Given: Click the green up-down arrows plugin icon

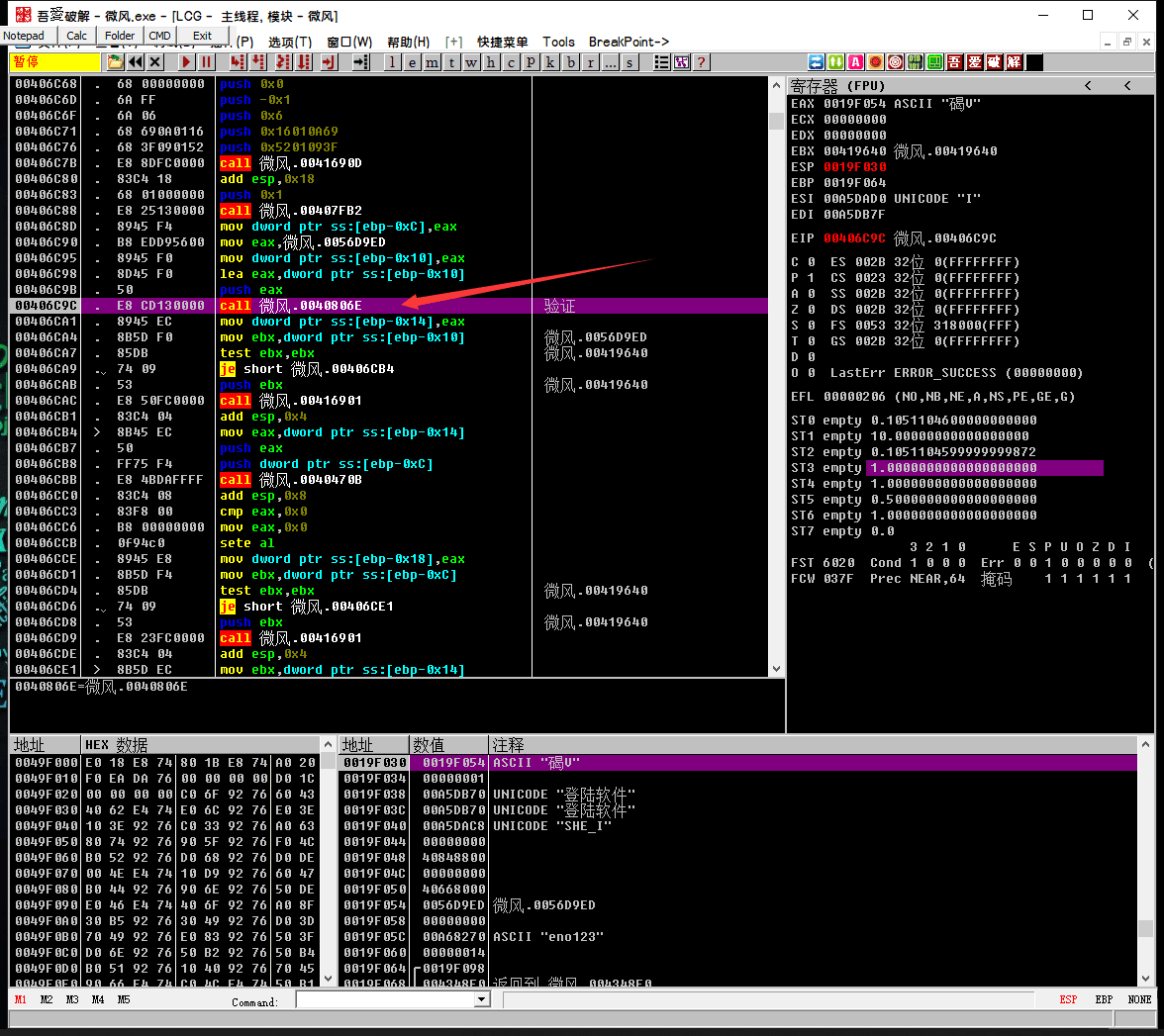Looking at the screenshot, I should pos(835,62).
